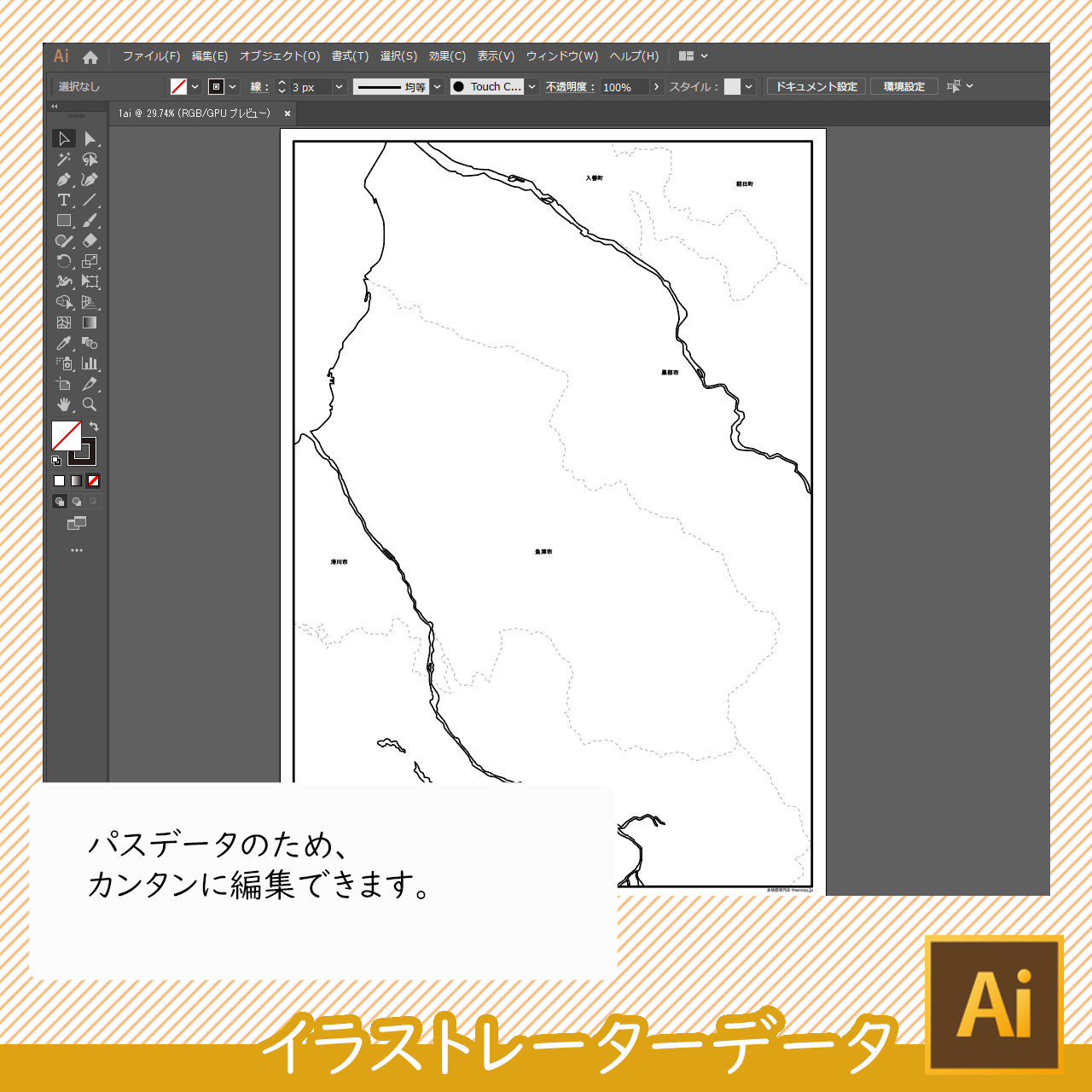Viewport: 1092px width, 1092px height.
Task: Set paint to solid Color mode
Action: click(x=60, y=481)
